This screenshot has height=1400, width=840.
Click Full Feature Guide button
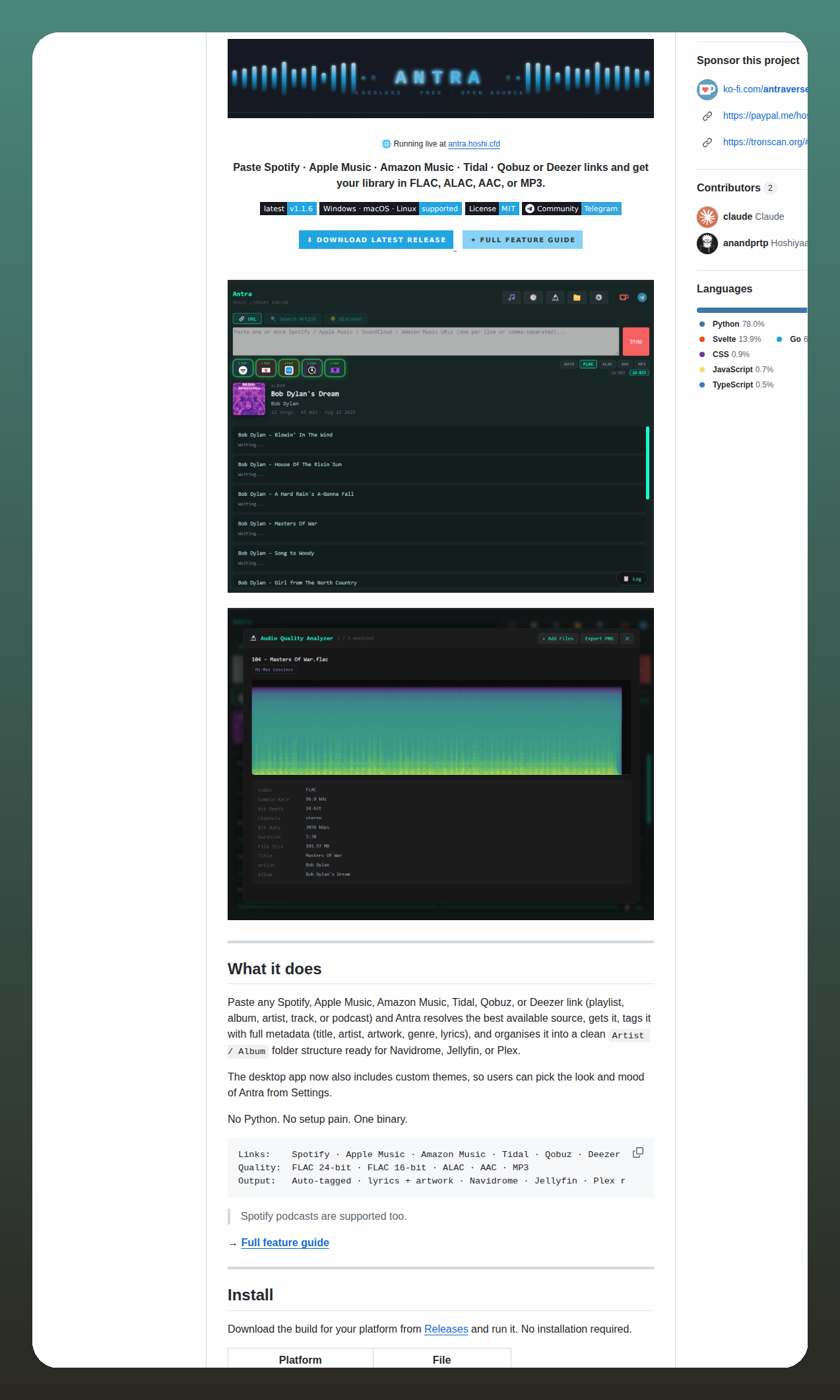[x=523, y=240]
